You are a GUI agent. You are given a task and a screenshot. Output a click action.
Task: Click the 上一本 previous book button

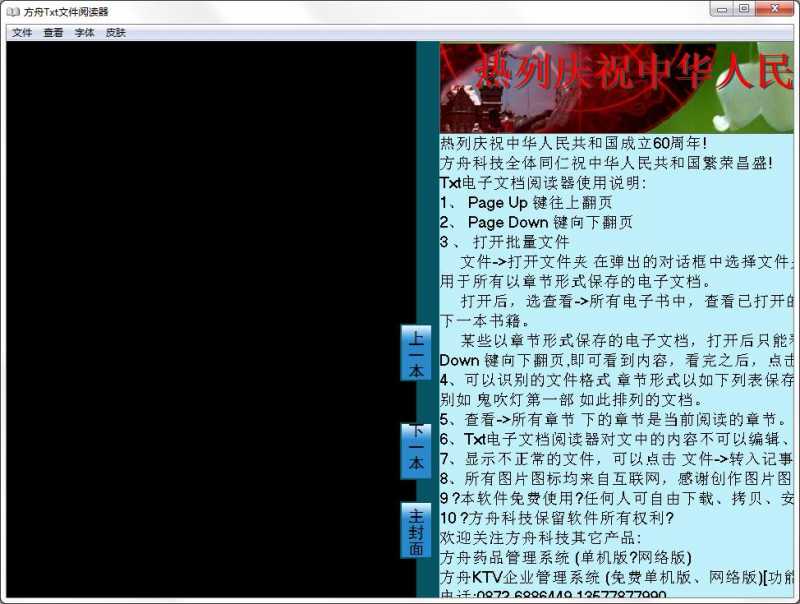414,355
